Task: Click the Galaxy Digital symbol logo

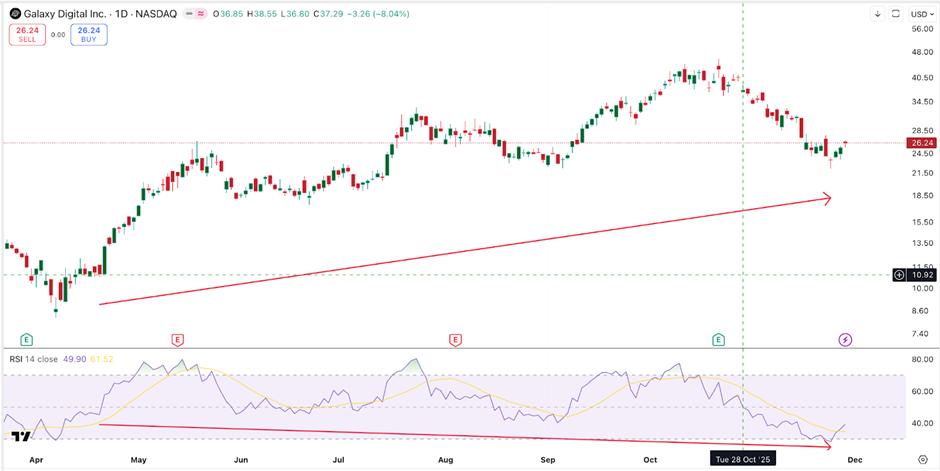Action: point(15,13)
